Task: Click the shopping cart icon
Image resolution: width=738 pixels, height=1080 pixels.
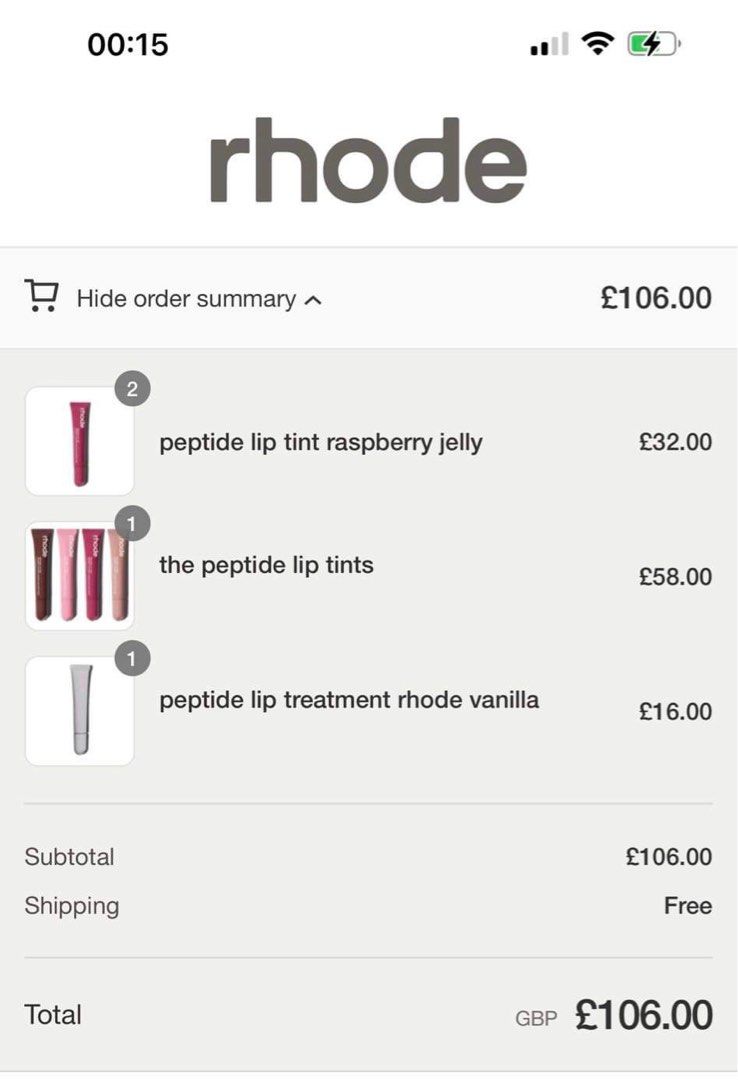Action: click(x=40, y=297)
